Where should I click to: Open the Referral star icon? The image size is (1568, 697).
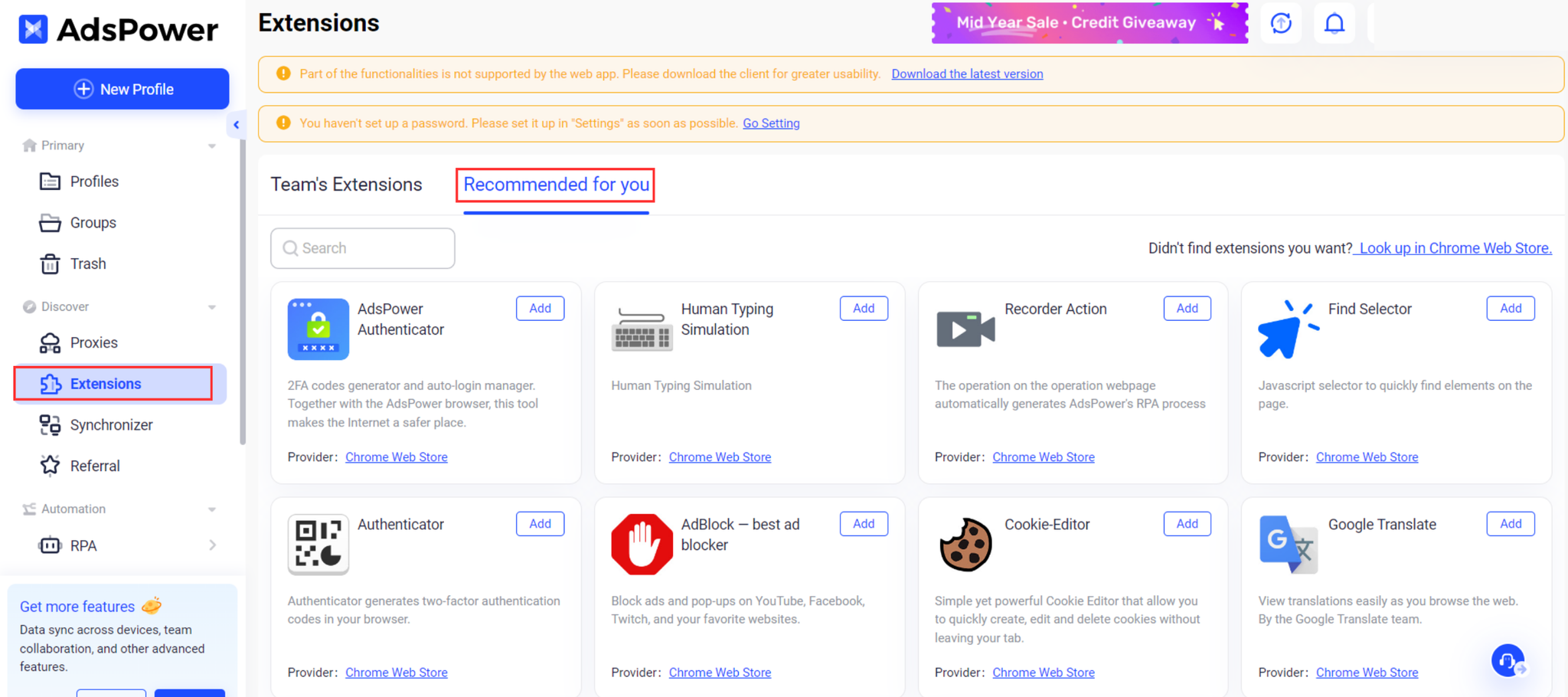(50, 466)
